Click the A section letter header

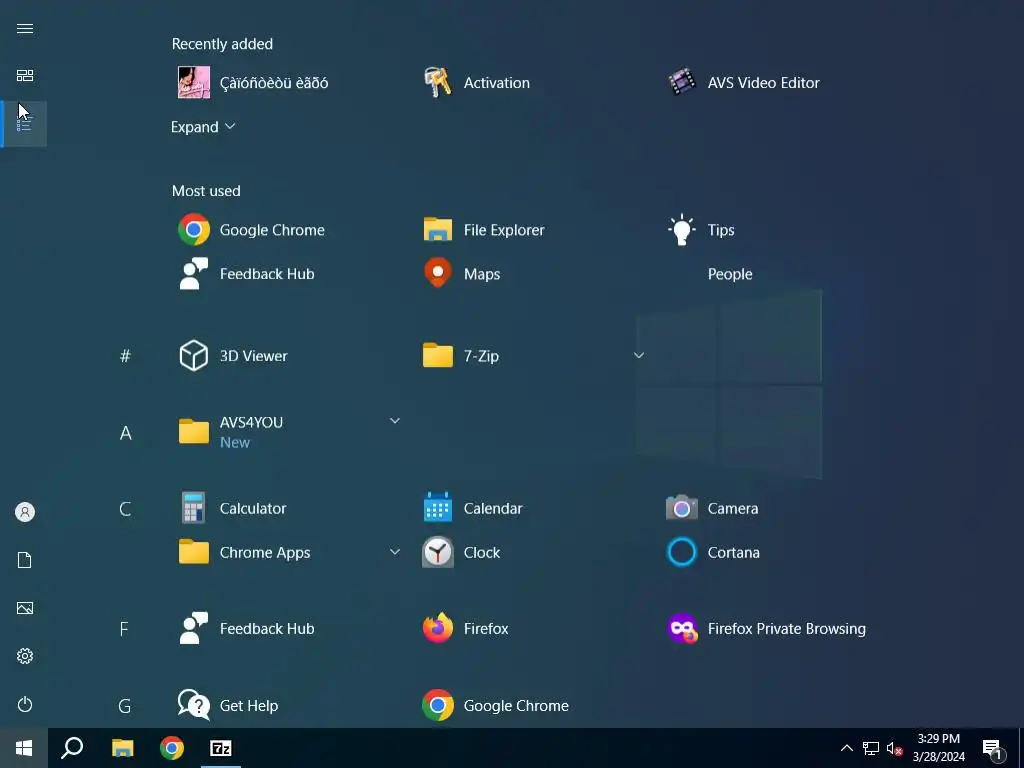click(125, 432)
